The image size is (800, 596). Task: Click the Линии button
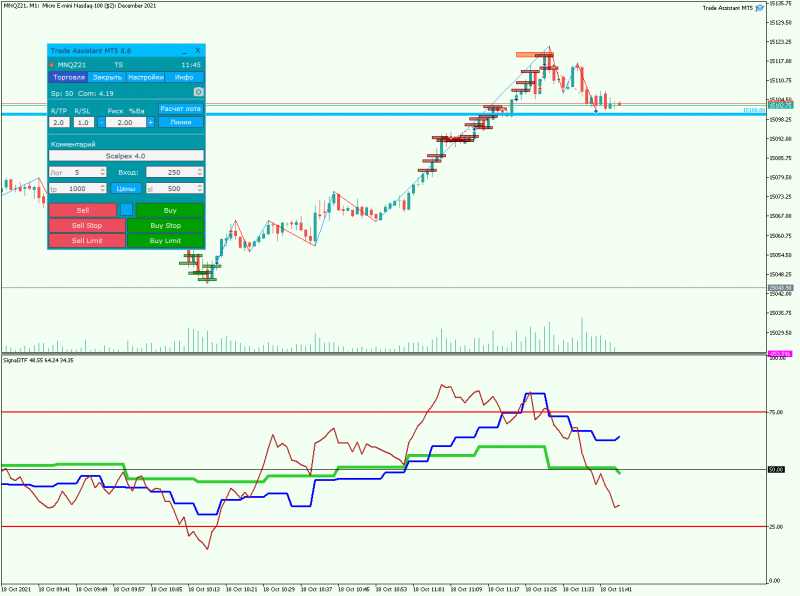tap(181, 122)
